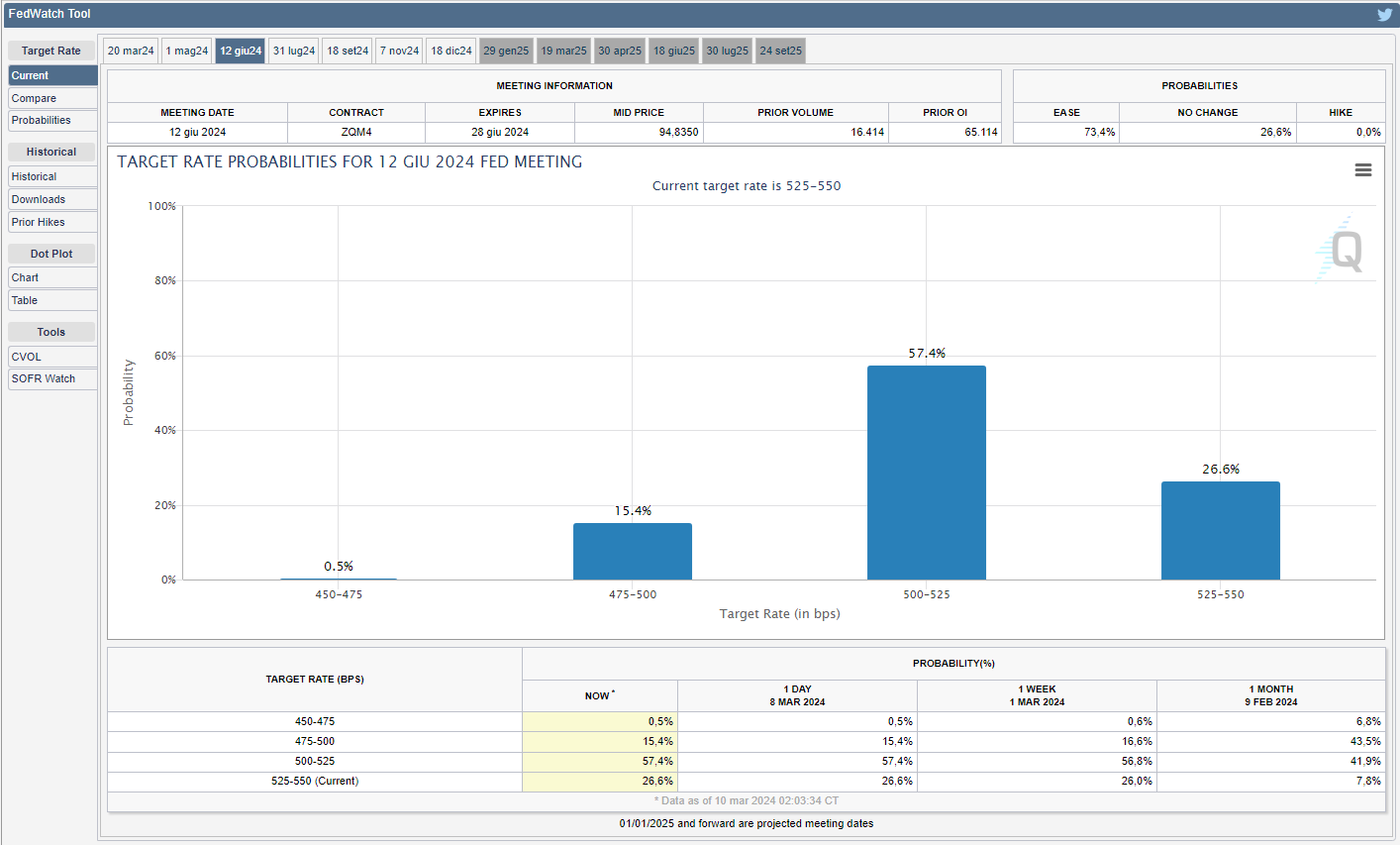Image resolution: width=1400 pixels, height=845 pixels.
Task: Open Compare in the sidebar
Action: click(x=52, y=98)
